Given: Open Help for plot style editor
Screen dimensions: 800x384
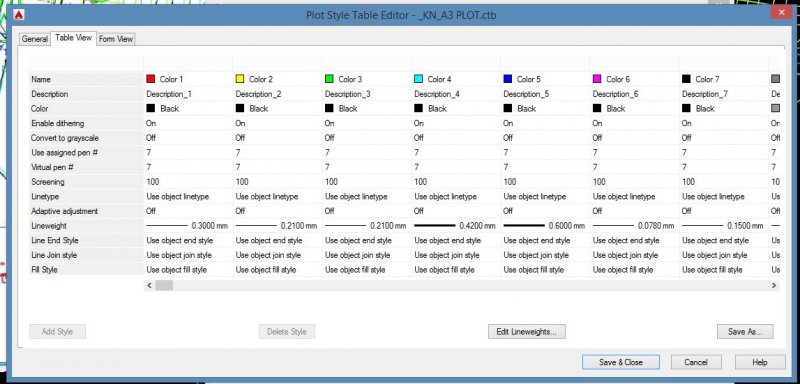Looking at the screenshot, I should pos(760,363).
